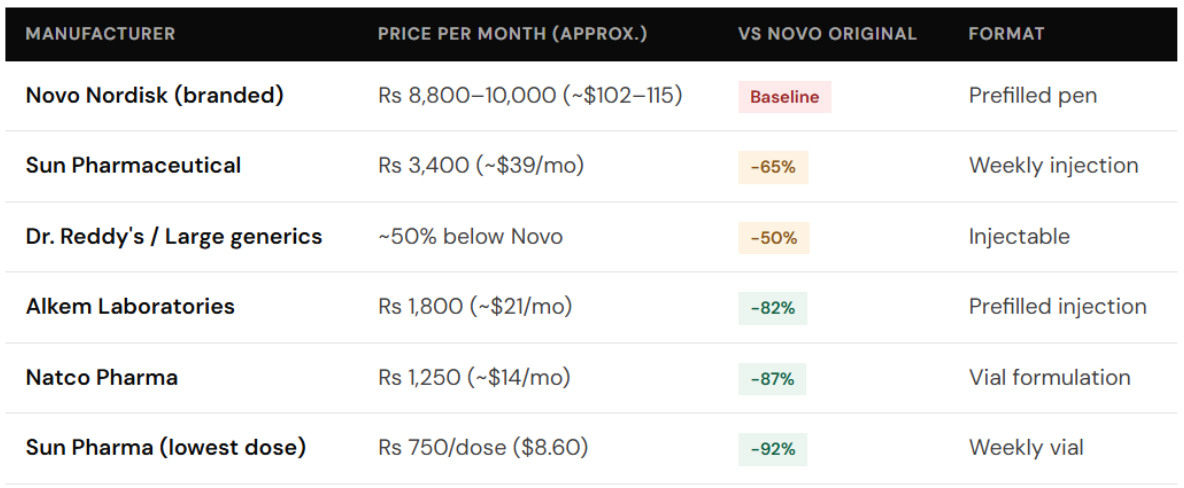Click the FORMAT column header
The image size is (1184, 488).
pyautogui.click(x=1006, y=34)
